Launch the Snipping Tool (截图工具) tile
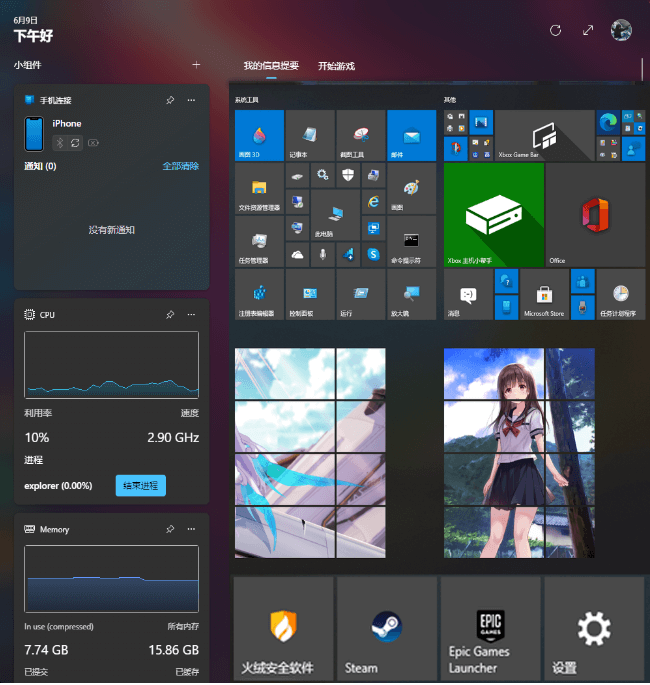The width and height of the screenshot is (650, 685). 361,135
